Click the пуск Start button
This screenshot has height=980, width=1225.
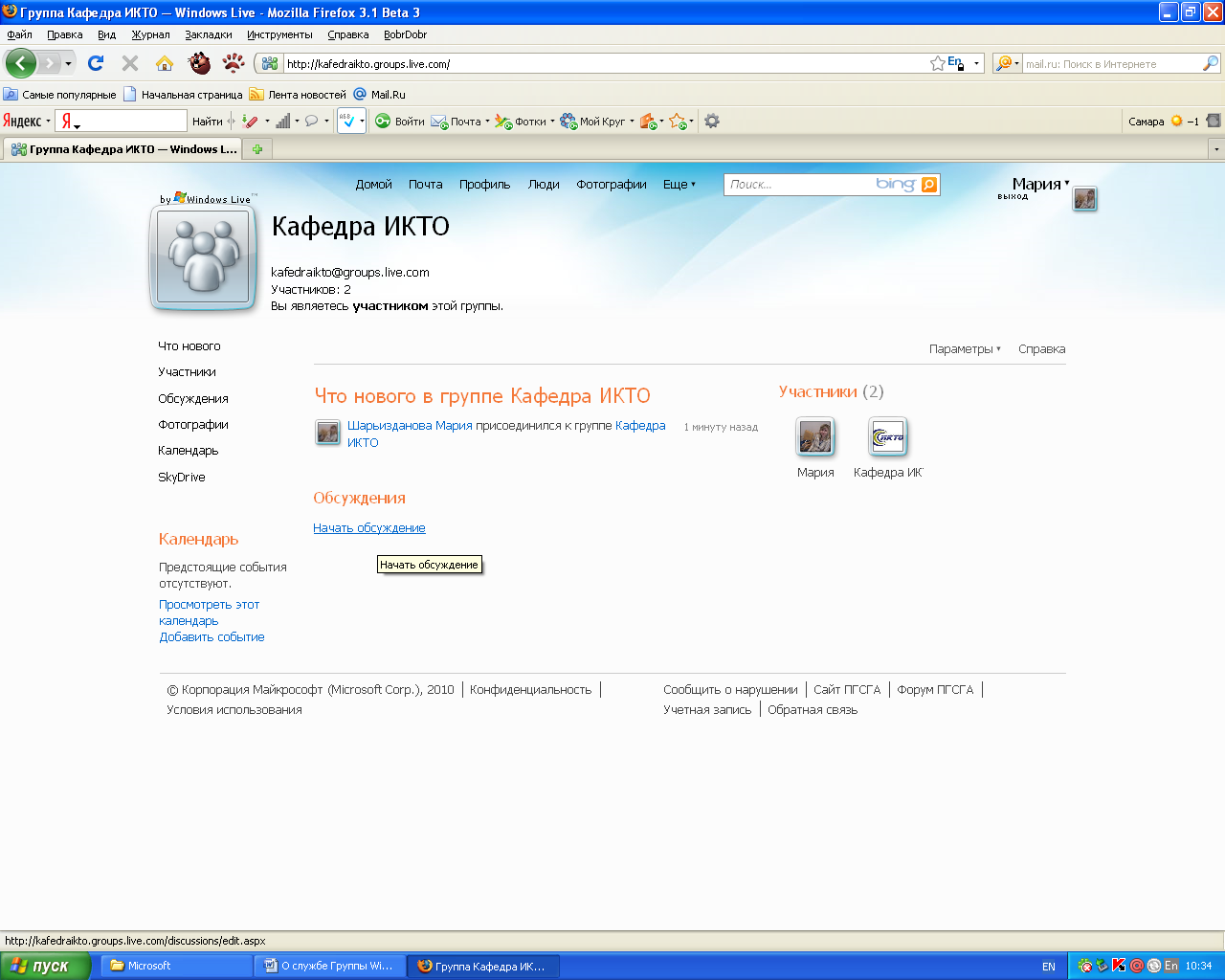(45, 966)
